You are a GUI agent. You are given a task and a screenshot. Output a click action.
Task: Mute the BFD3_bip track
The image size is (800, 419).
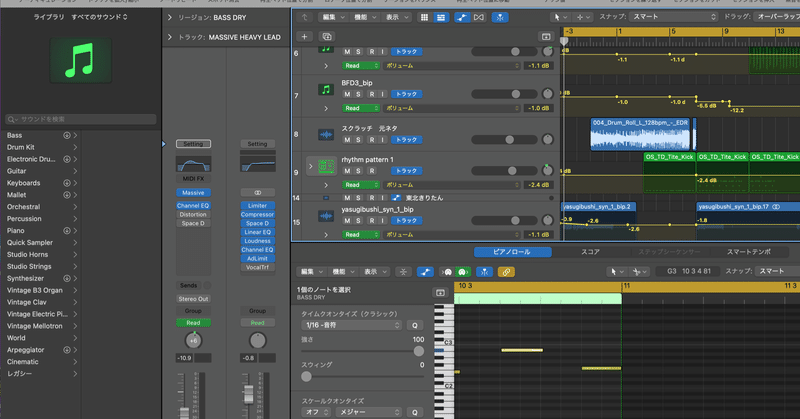pyautogui.click(x=347, y=94)
